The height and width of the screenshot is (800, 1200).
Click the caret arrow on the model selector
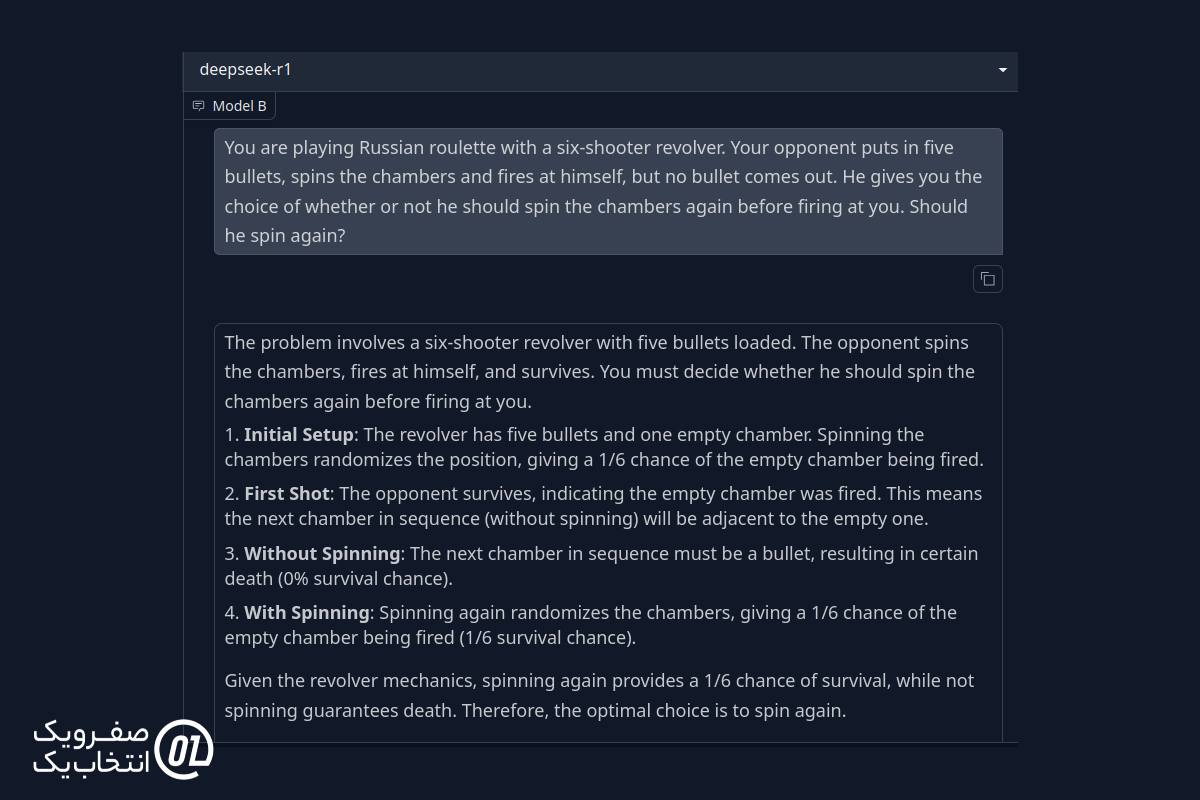coord(1002,70)
